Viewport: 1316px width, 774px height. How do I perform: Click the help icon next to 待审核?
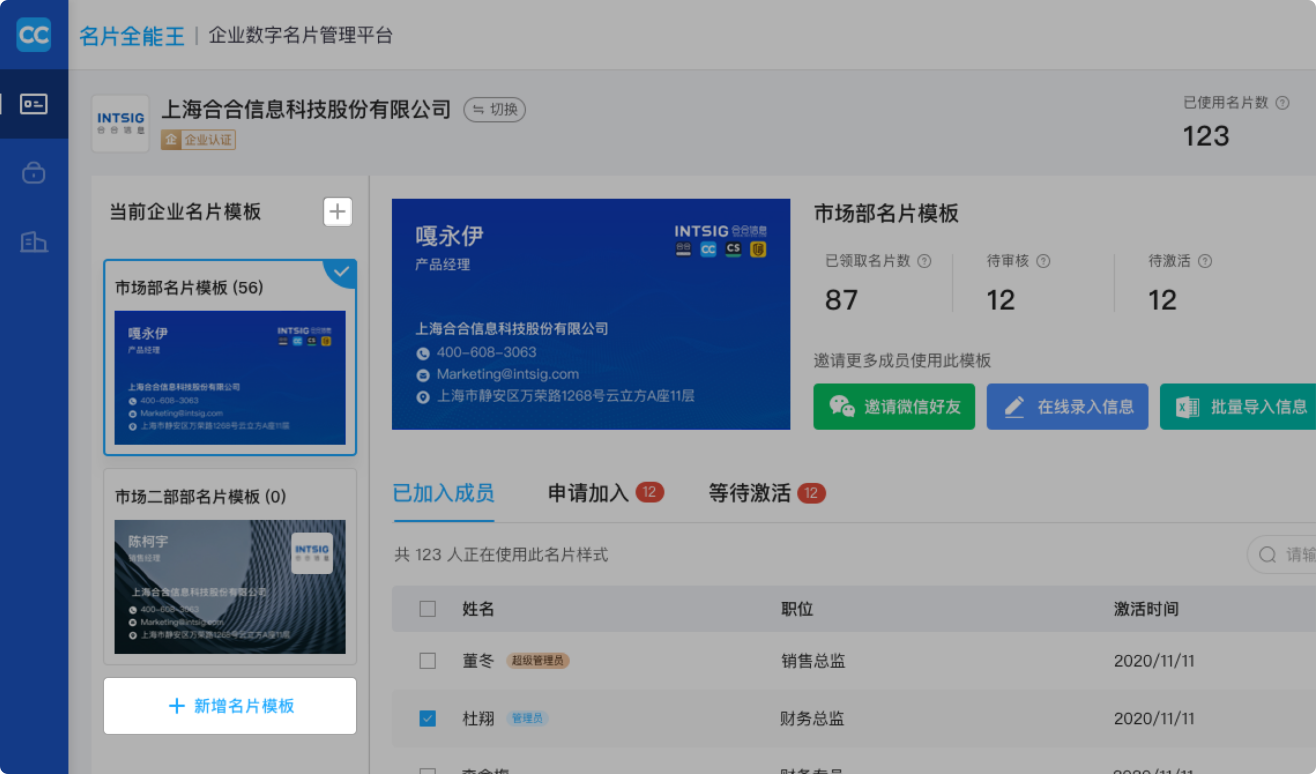point(1043,261)
